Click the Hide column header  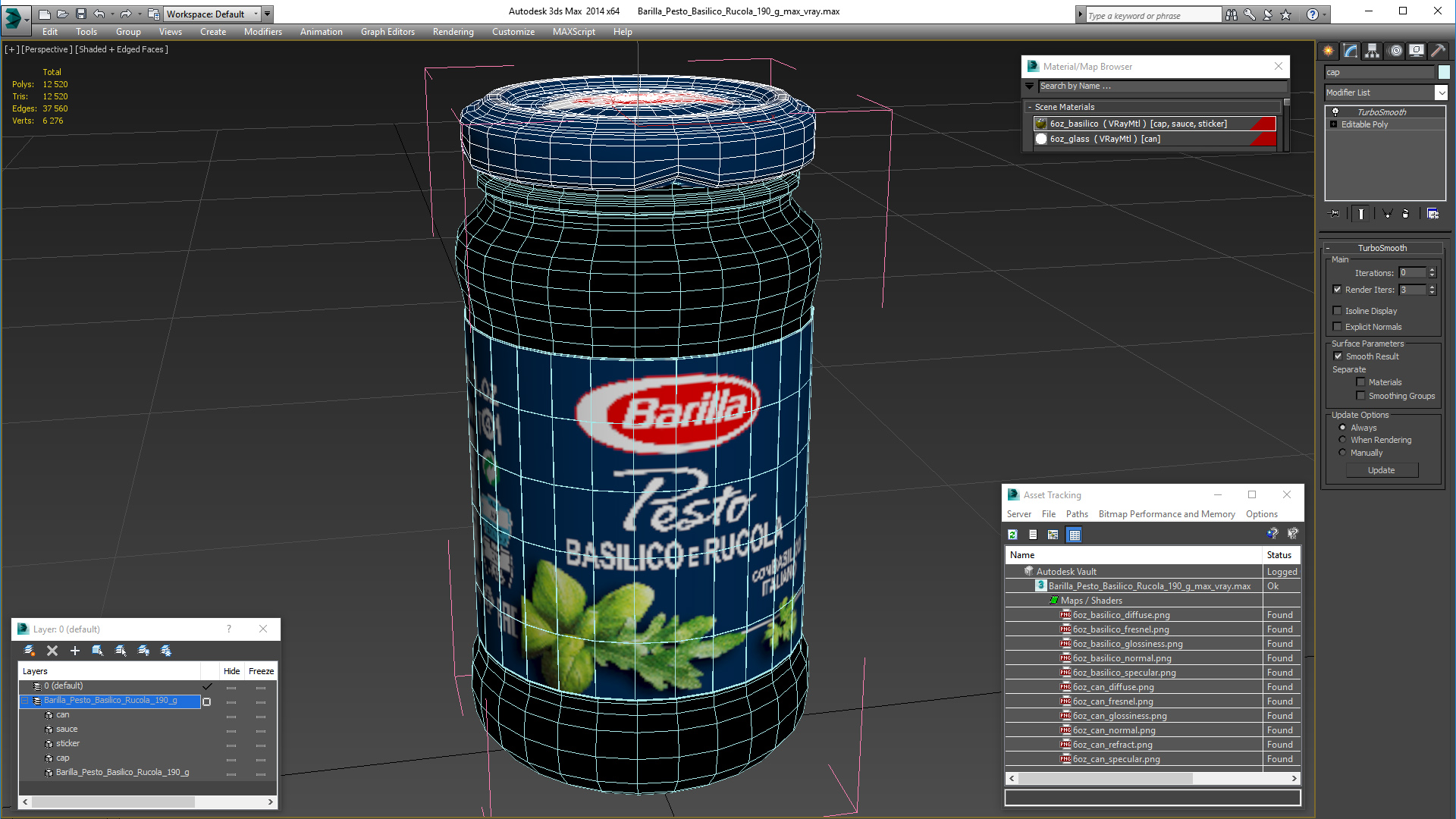(x=231, y=671)
